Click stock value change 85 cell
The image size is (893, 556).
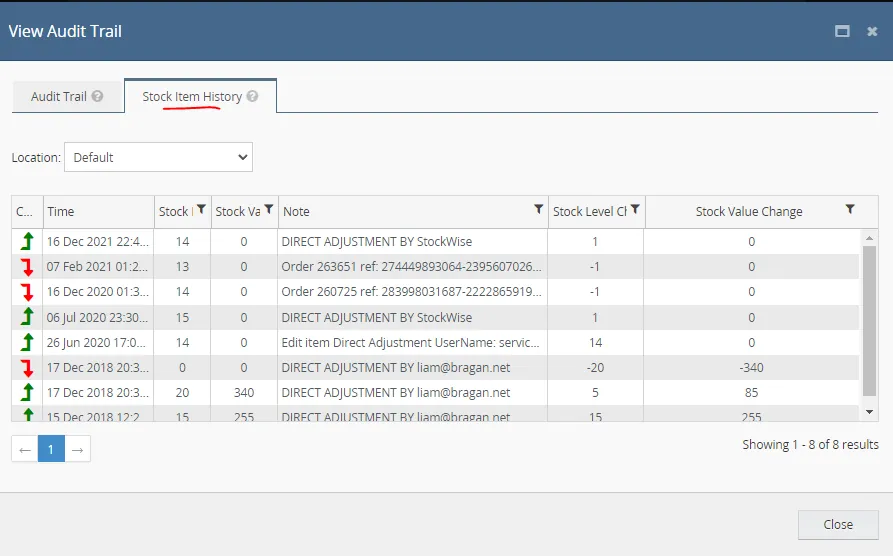751,393
